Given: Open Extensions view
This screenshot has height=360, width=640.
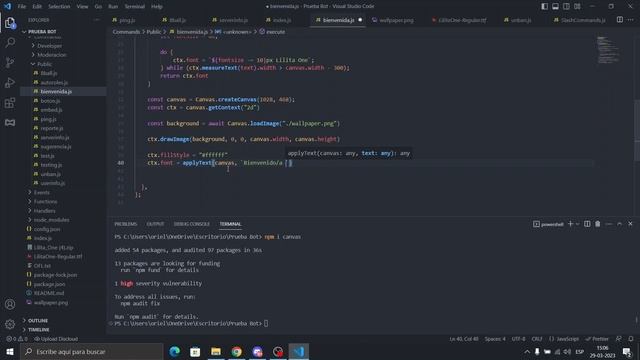Looking at the screenshot, I should (x=10, y=103).
